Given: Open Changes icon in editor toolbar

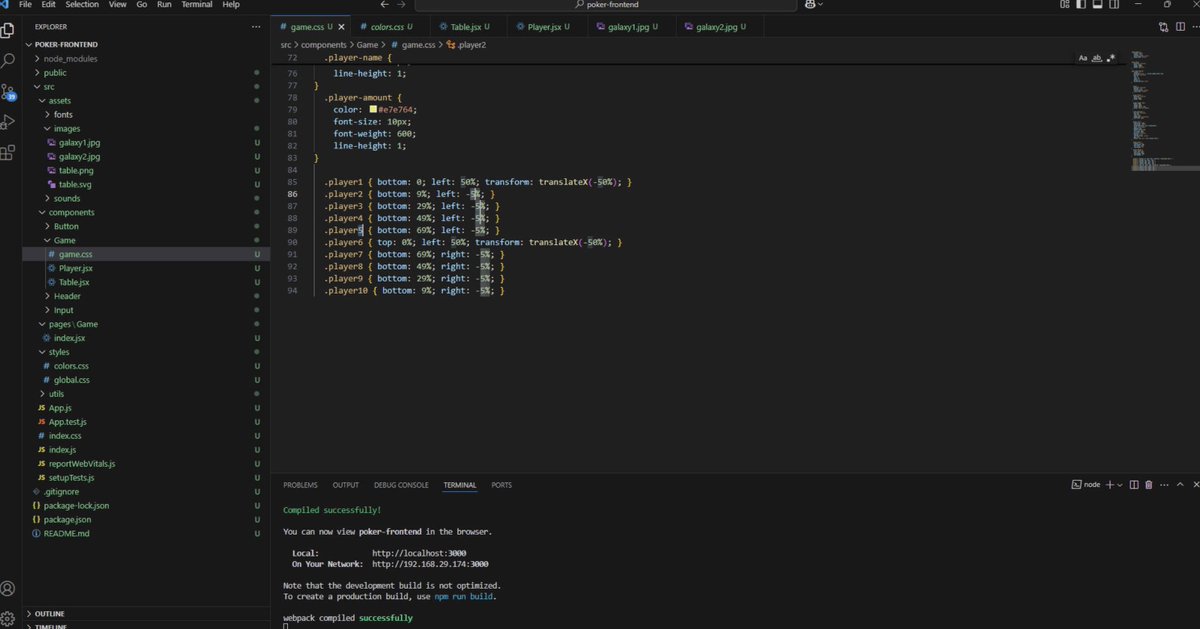Looking at the screenshot, I should click(1165, 27).
